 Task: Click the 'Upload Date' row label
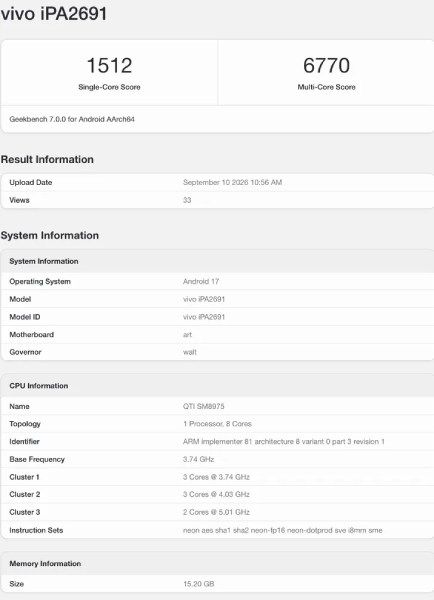click(x=31, y=183)
